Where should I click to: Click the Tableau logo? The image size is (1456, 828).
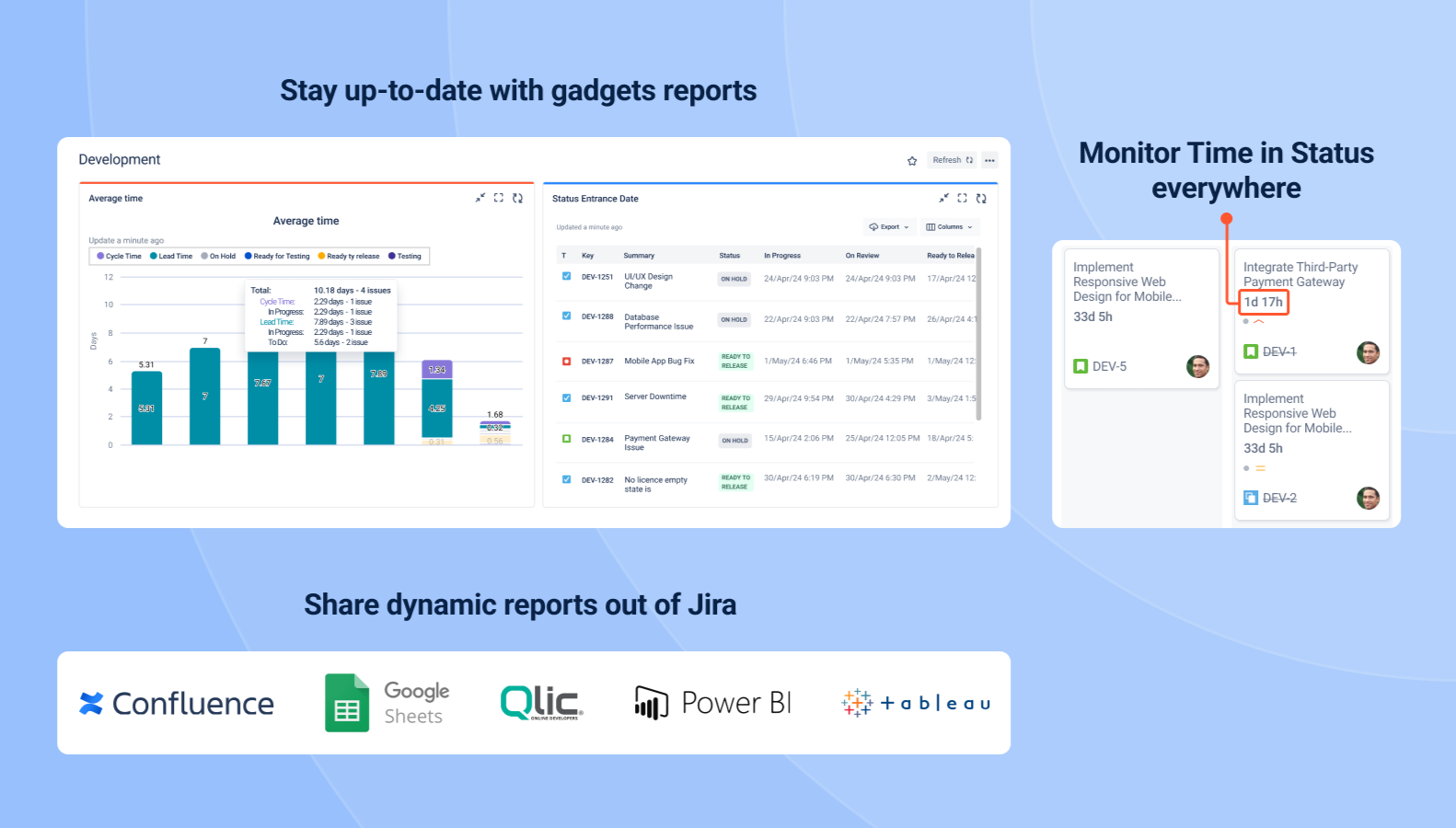(916, 703)
